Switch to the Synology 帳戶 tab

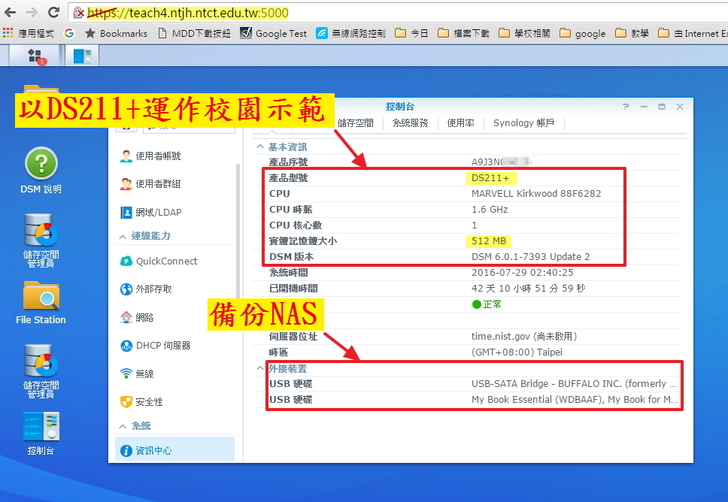pyautogui.click(x=524, y=123)
